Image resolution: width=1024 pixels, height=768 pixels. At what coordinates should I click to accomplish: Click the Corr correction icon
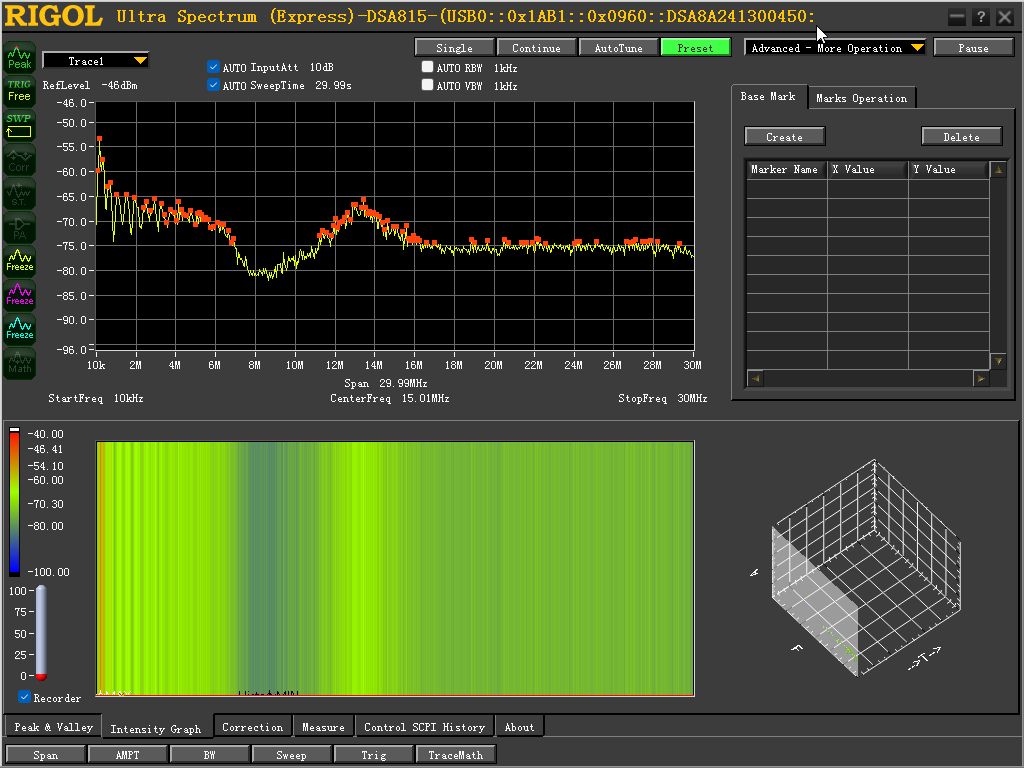click(x=20, y=159)
